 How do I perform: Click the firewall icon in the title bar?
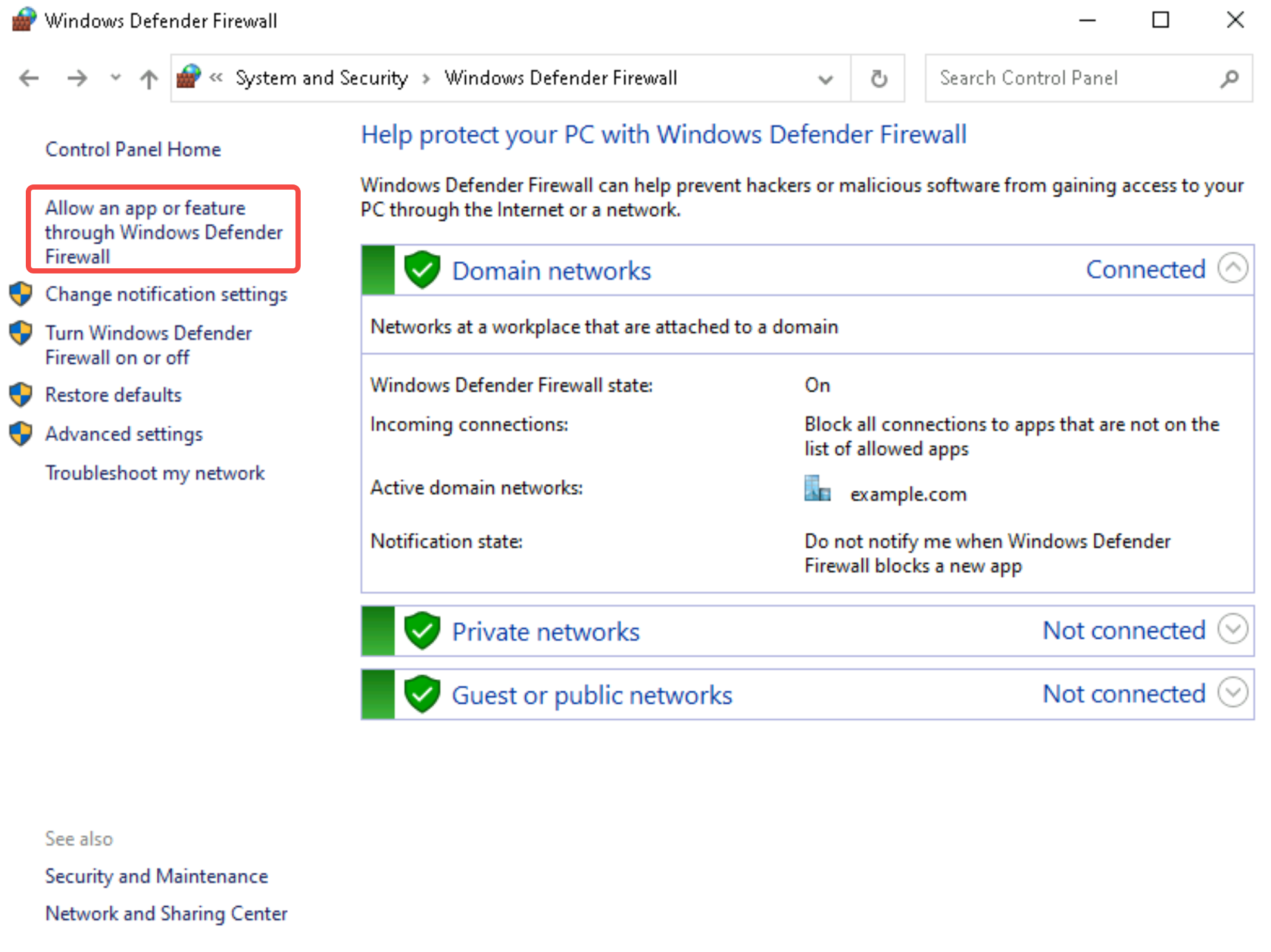(x=24, y=20)
